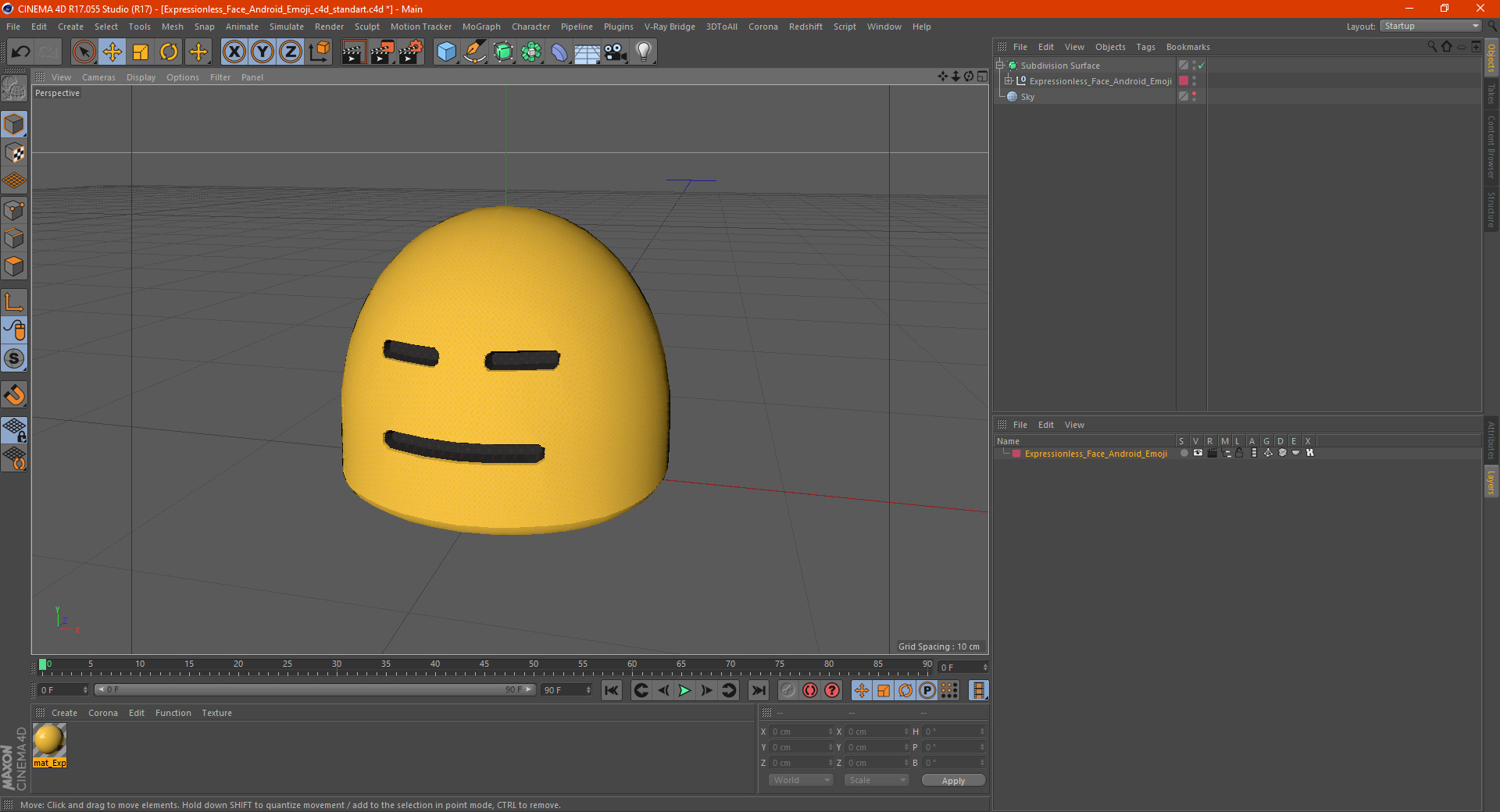Expand the Expressionless_Face_Android_Emoji object
The height and width of the screenshot is (812, 1500).
(1009, 80)
